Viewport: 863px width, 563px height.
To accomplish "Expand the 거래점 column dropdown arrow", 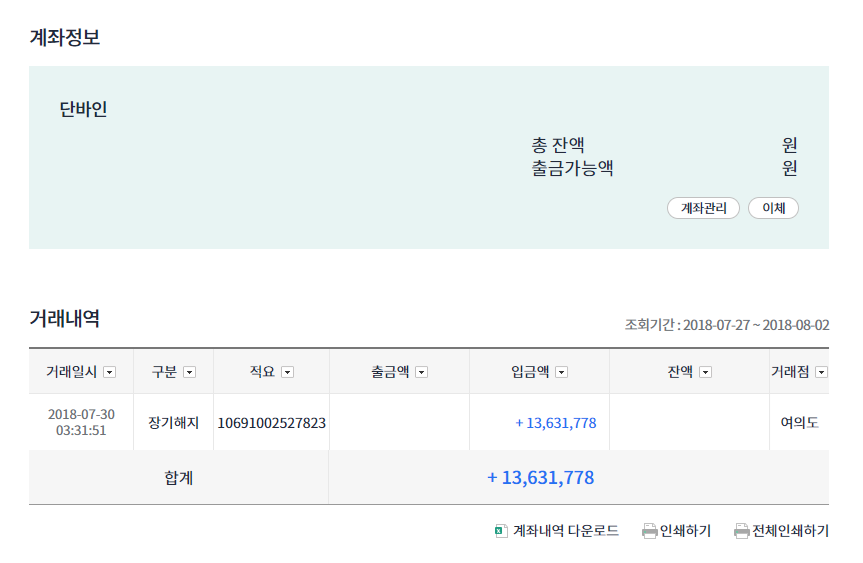I will tap(822, 372).
